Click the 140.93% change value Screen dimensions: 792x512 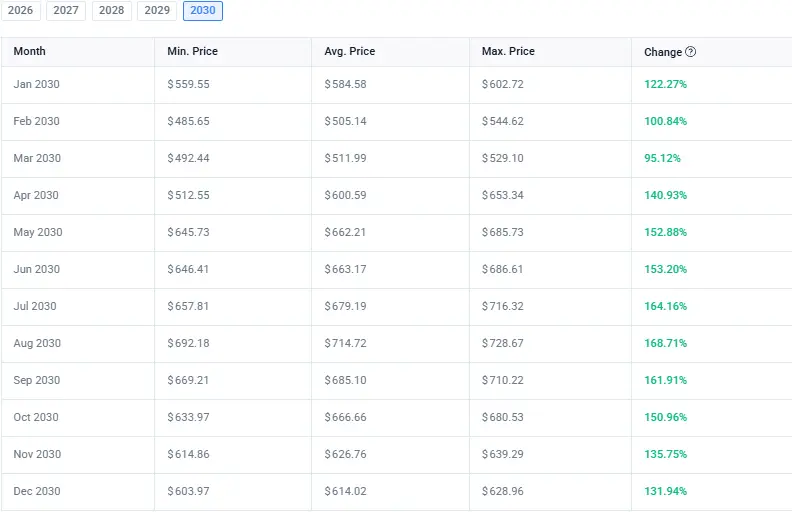665,195
